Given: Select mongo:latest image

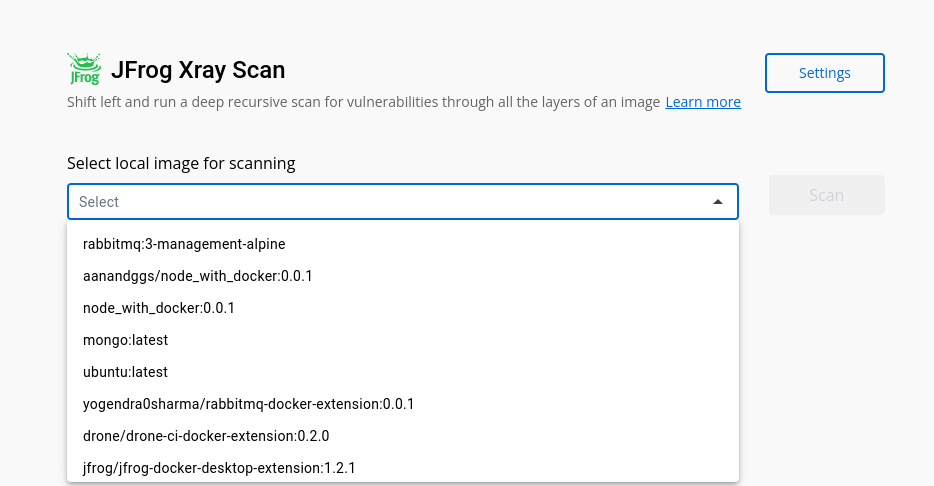Looking at the screenshot, I should point(403,340).
